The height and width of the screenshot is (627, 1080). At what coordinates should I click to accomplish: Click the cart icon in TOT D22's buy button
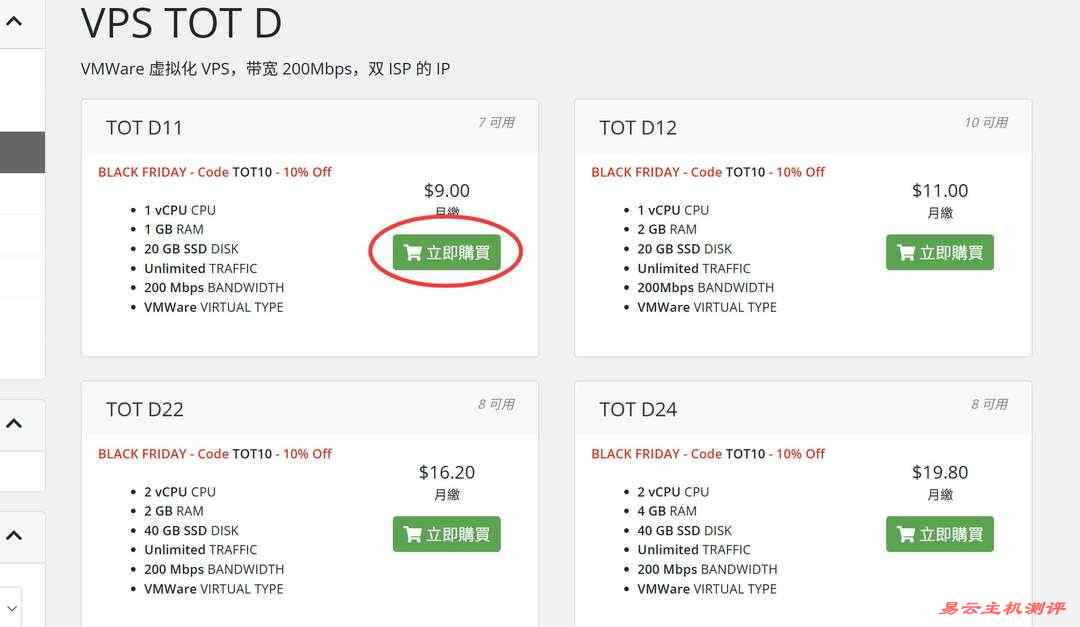tap(412, 535)
